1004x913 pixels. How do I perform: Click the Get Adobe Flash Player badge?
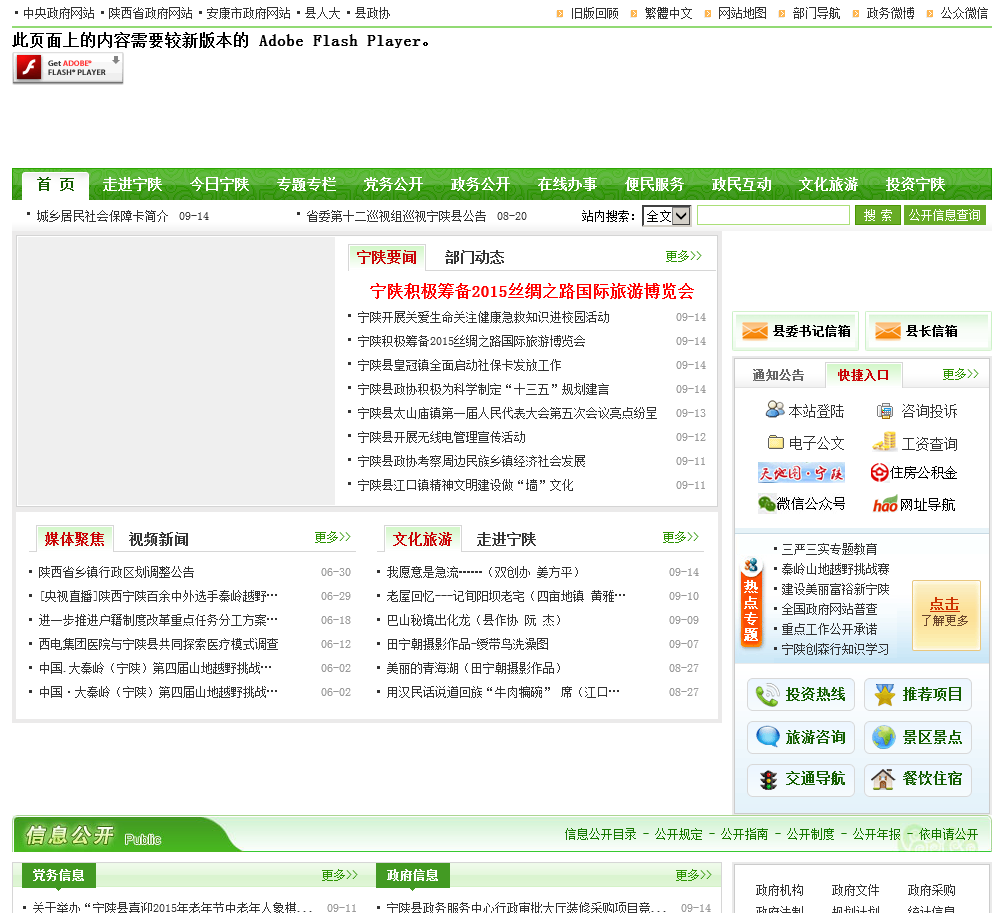pos(68,68)
